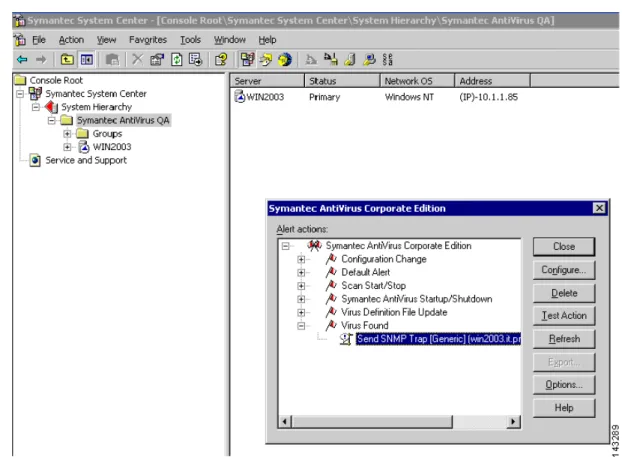Open the Tools menu

(x=190, y=40)
